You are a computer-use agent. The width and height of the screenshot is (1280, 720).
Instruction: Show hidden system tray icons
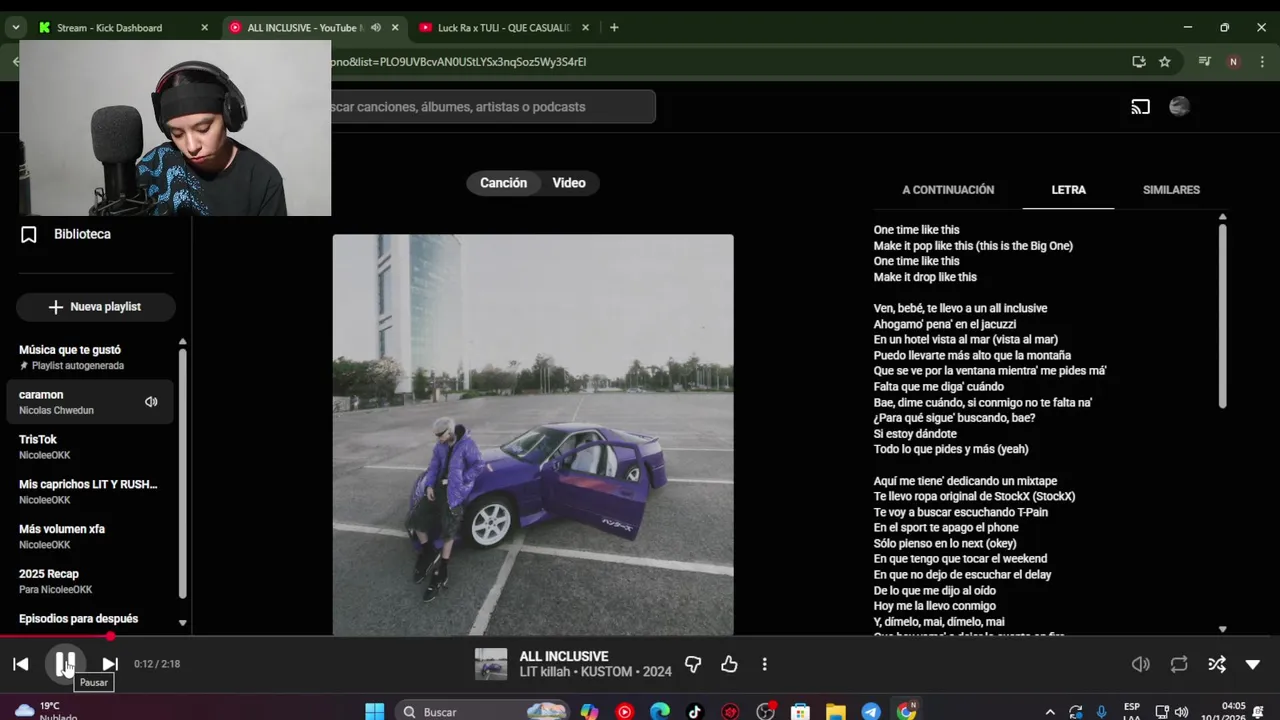pyautogui.click(x=1050, y=712)
